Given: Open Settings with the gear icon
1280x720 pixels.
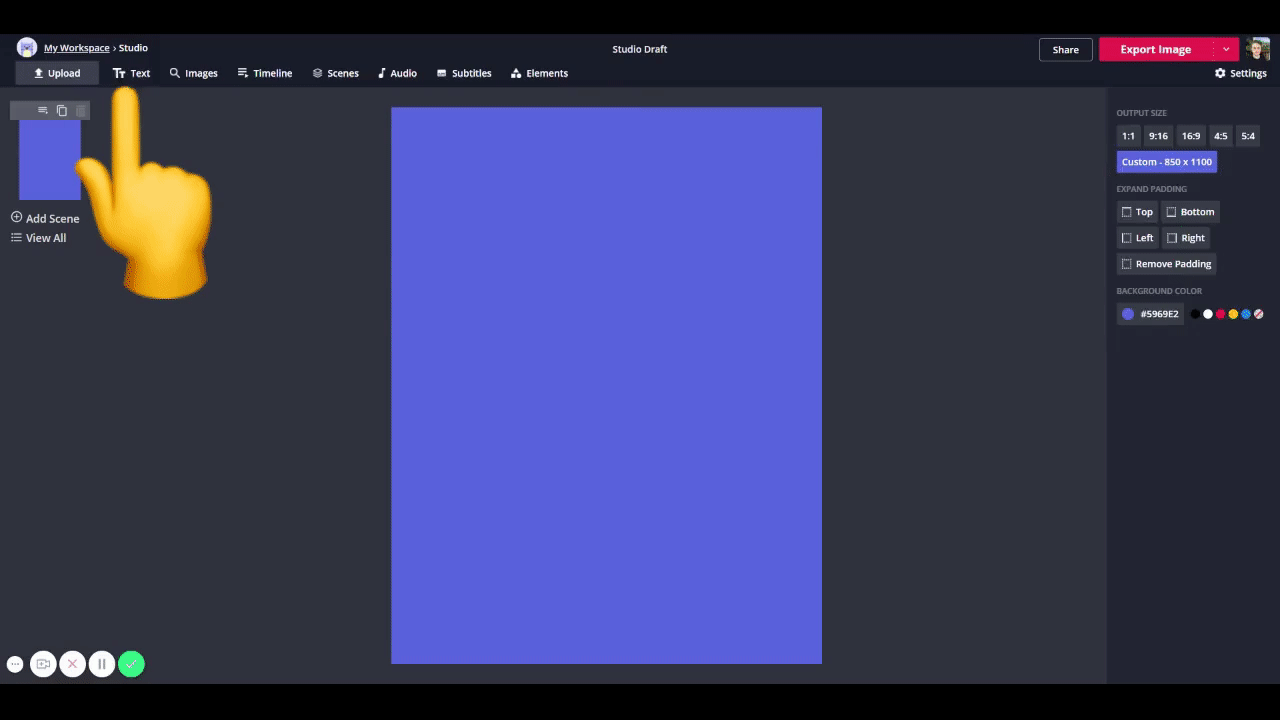Looking at the screenshot, I should click(x=1240, y=73).
